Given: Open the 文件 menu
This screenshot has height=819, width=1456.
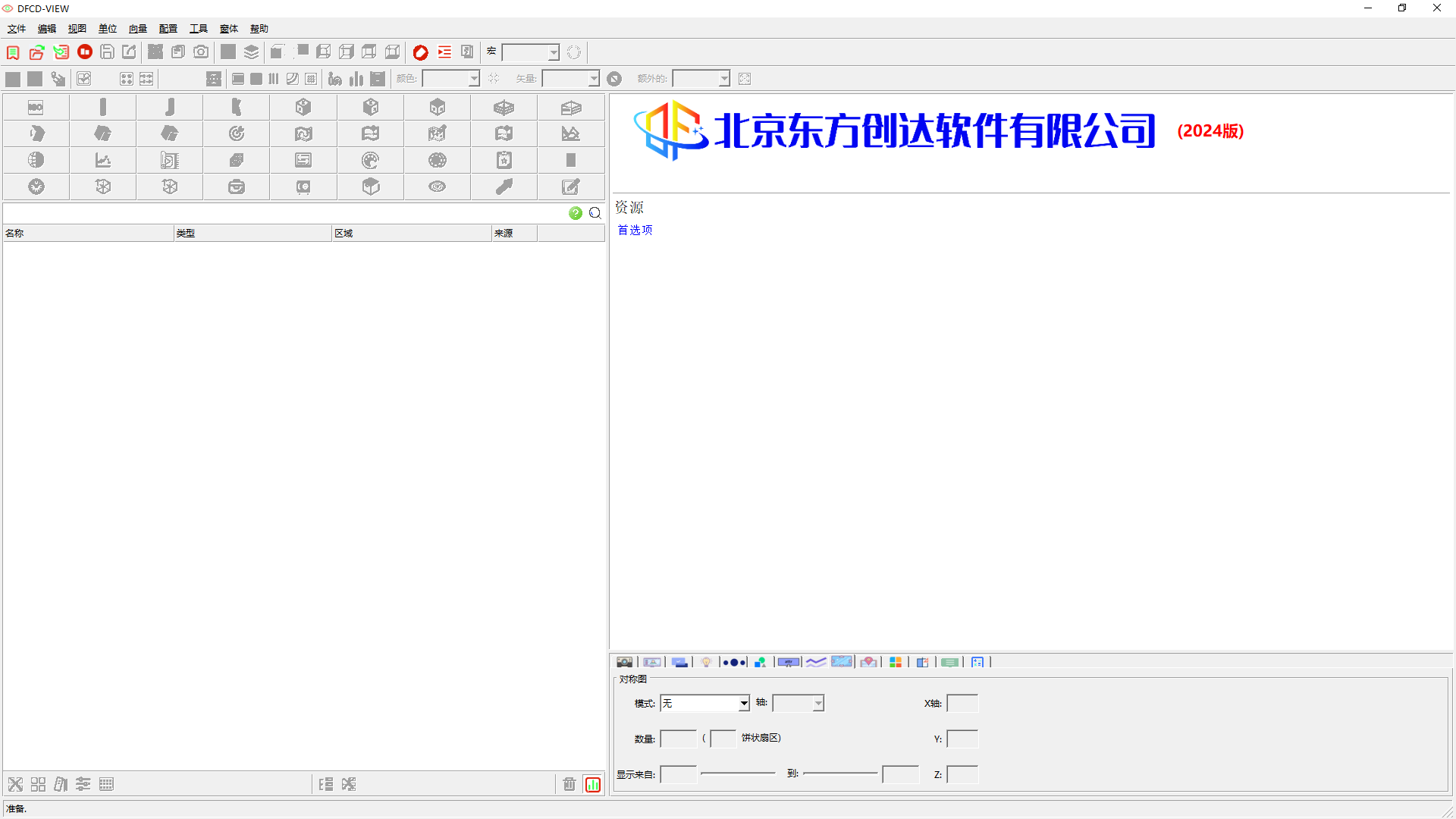Looking at the screenshot, I should pyautogui.click(x=17, y=29).
